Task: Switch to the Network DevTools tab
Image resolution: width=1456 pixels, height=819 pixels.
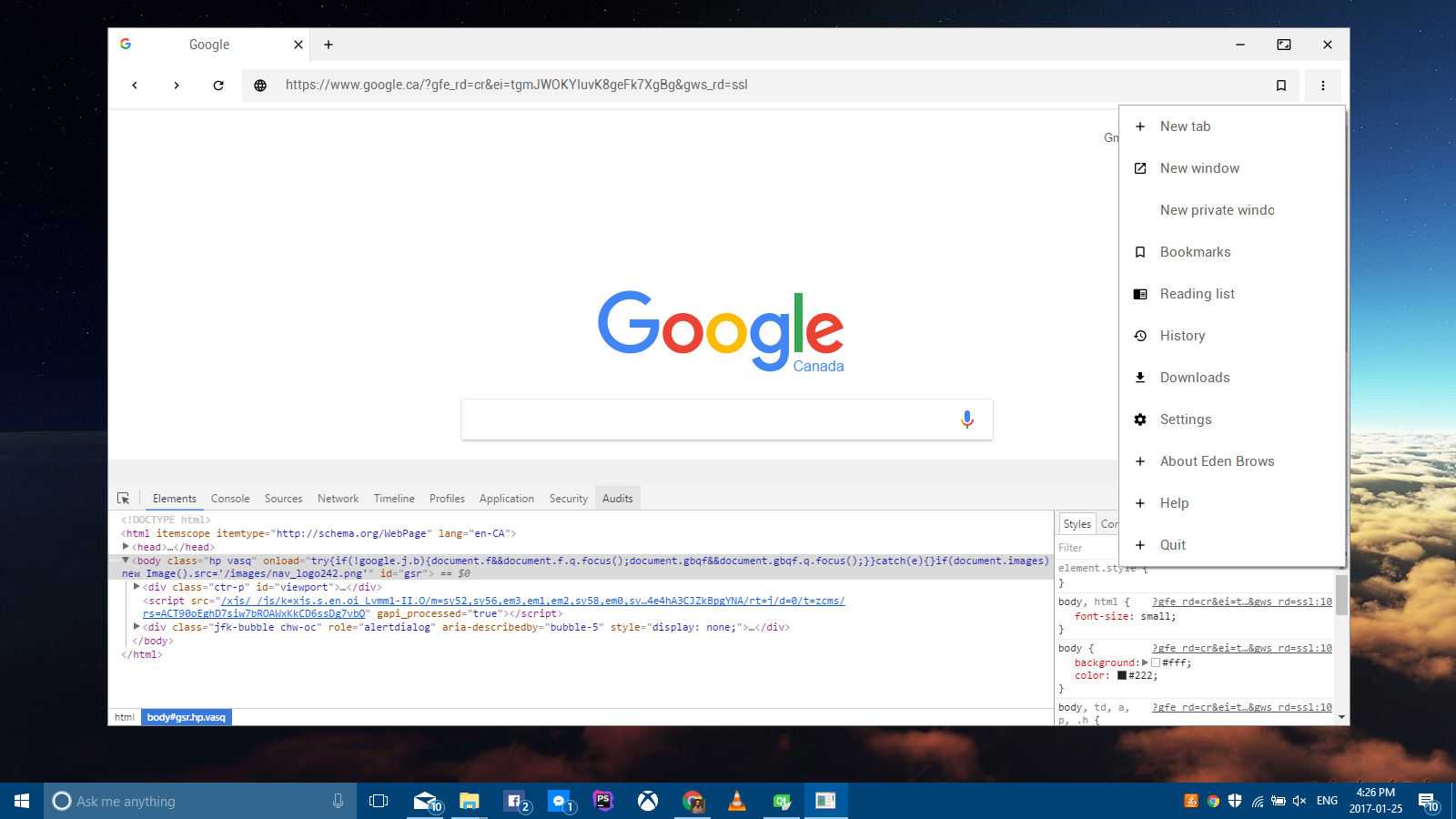Action: 338,499
